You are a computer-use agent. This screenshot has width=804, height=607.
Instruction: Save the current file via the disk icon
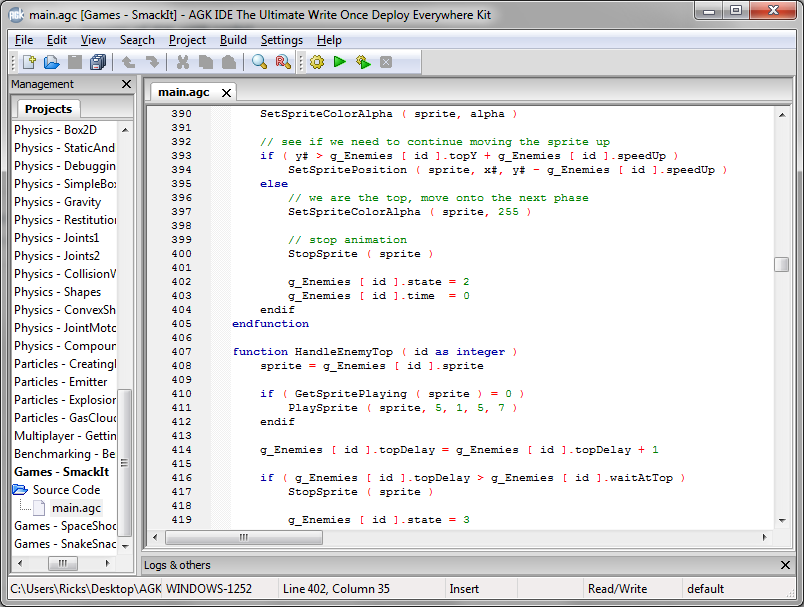75,62
